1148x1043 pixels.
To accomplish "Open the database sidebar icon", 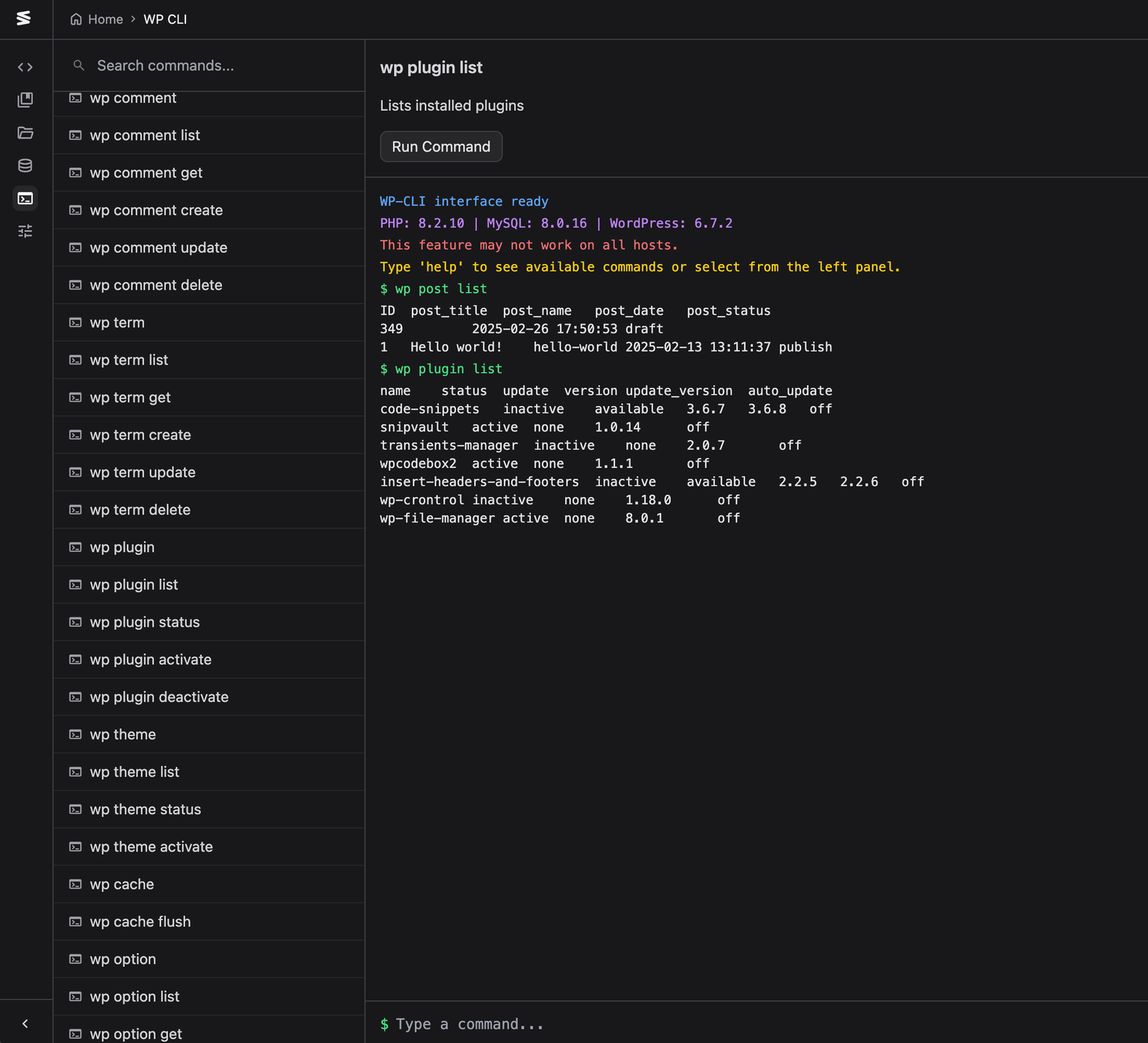I will [25, 165].
